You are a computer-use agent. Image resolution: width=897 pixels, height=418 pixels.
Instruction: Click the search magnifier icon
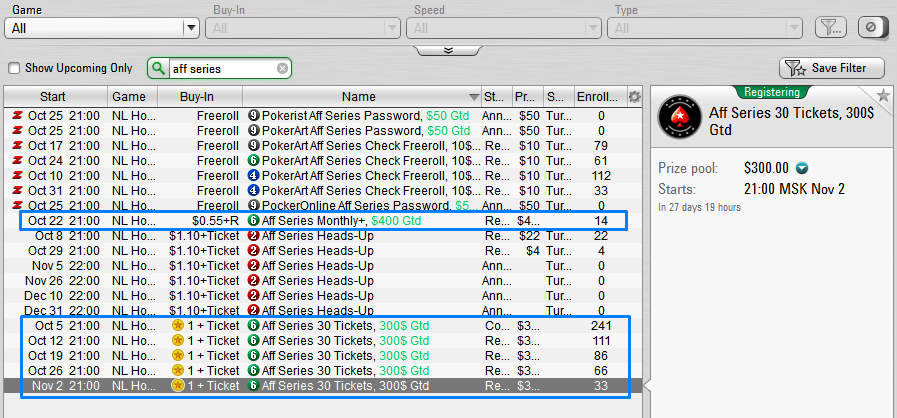click(x=159, y=69)
